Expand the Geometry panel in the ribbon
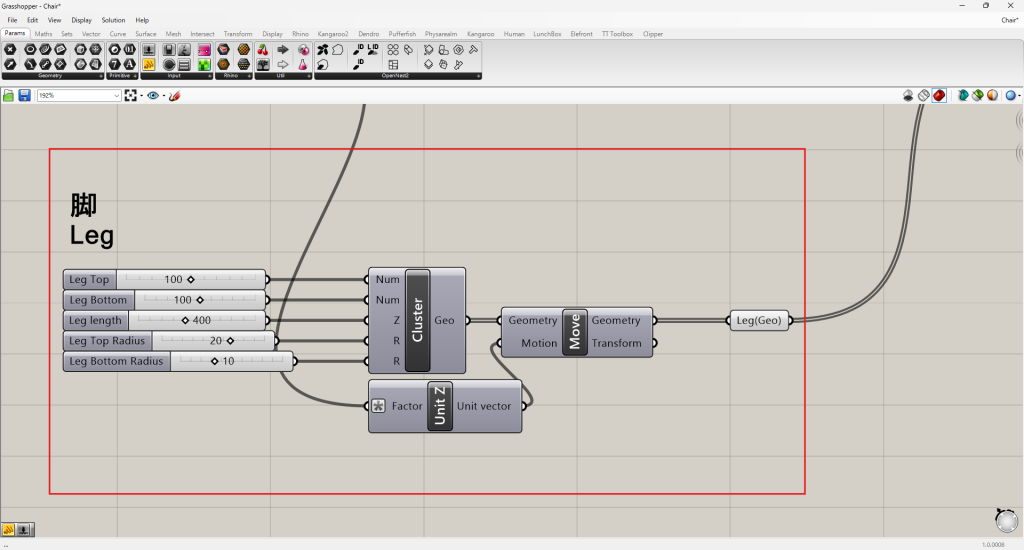 pos(100,76)
